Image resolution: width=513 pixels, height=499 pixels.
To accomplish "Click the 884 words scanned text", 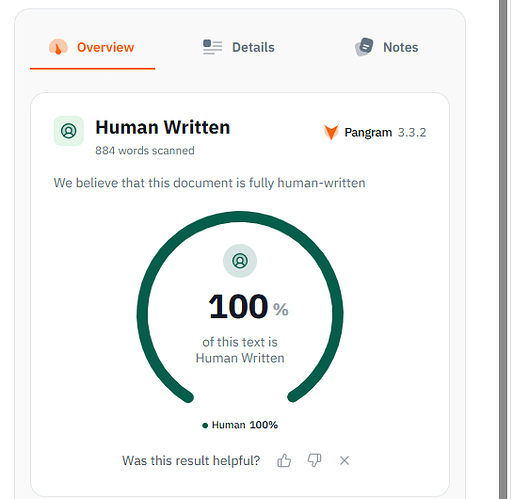I will click(x=145, y=151).
